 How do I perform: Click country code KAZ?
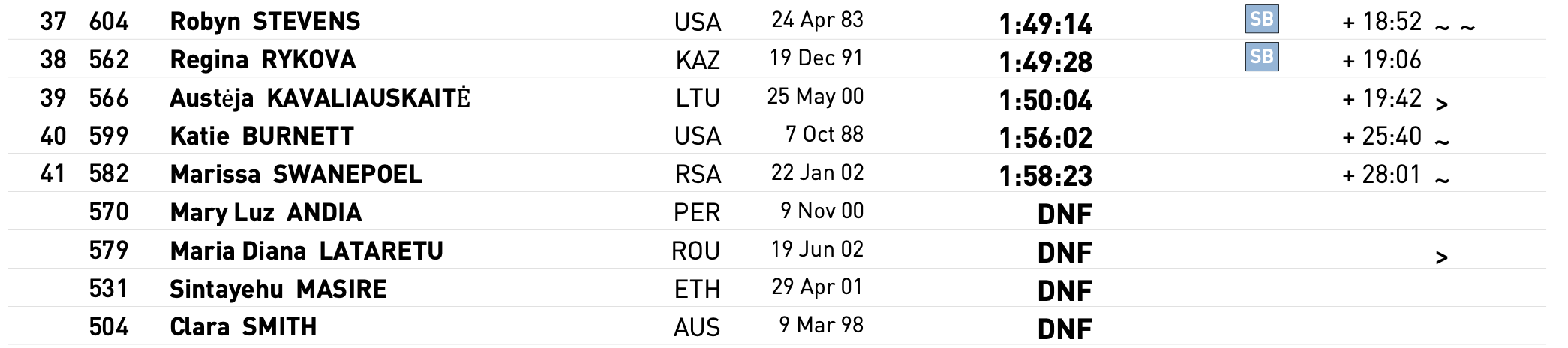pos(698,61)
